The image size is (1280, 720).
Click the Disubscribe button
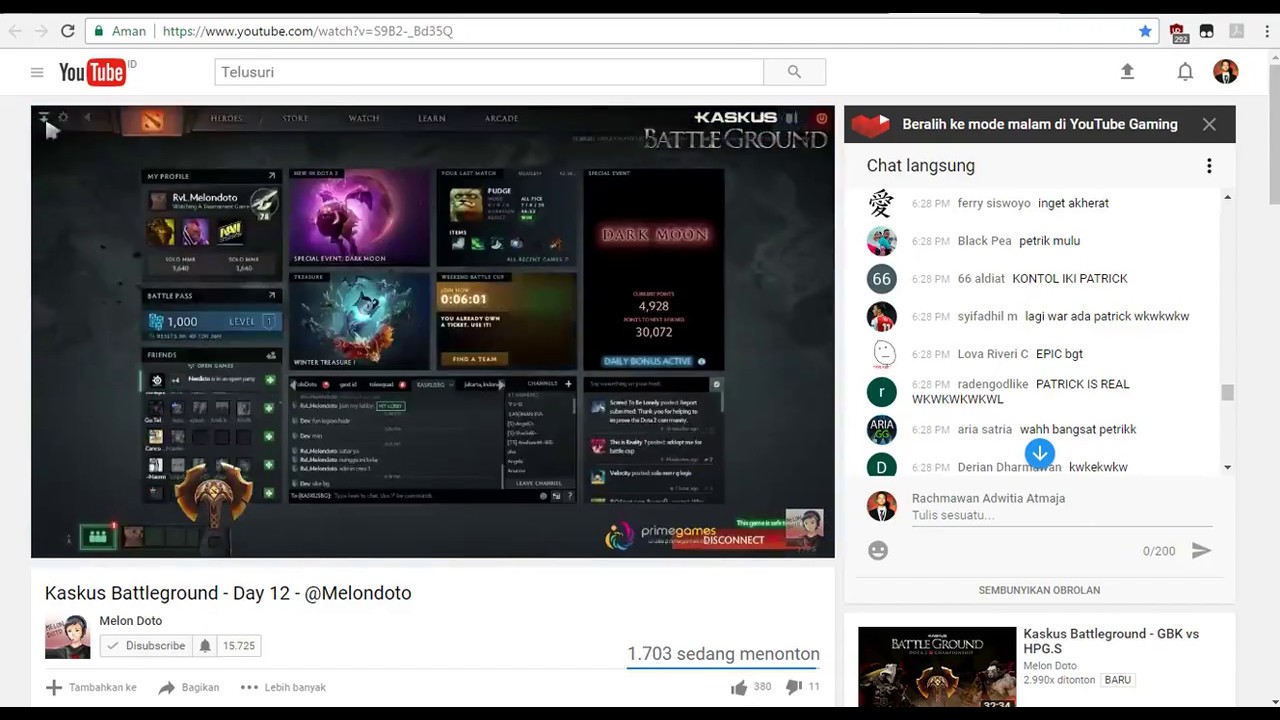[x=146, y=646]
